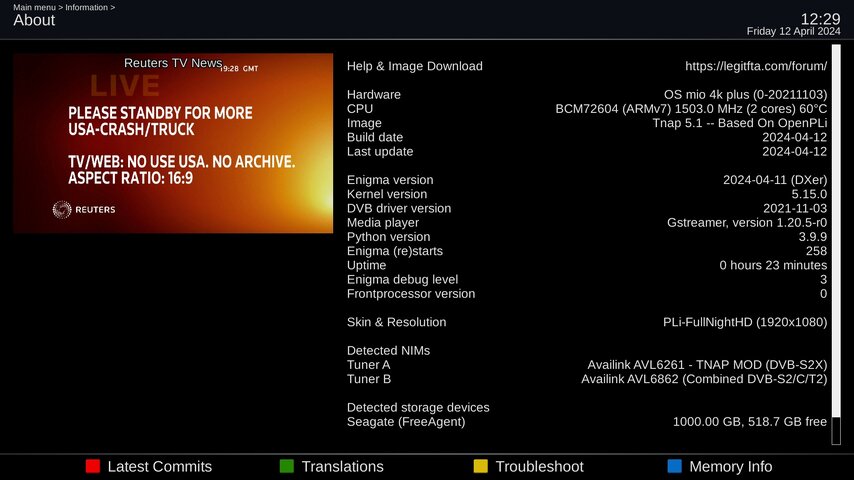Select the Image row label

coord(364,123)
